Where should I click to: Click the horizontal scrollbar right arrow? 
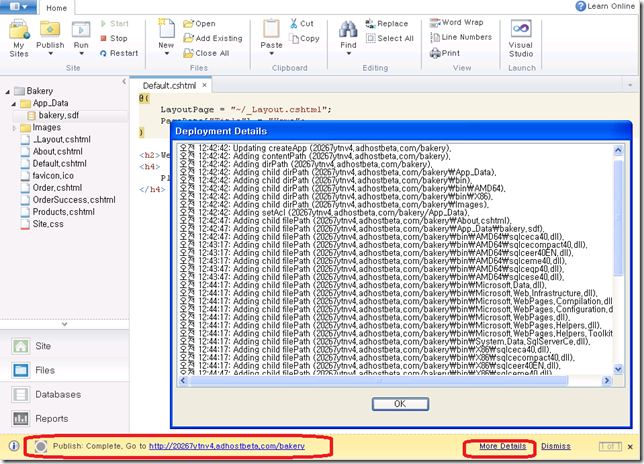(606, 381)
